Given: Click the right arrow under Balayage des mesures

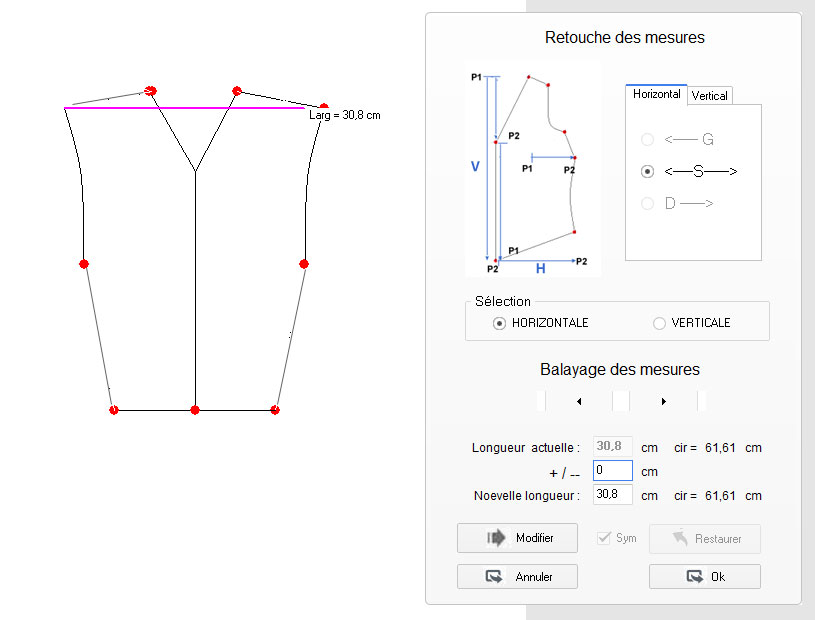Looking at the screenshot, I should point(664,401).
